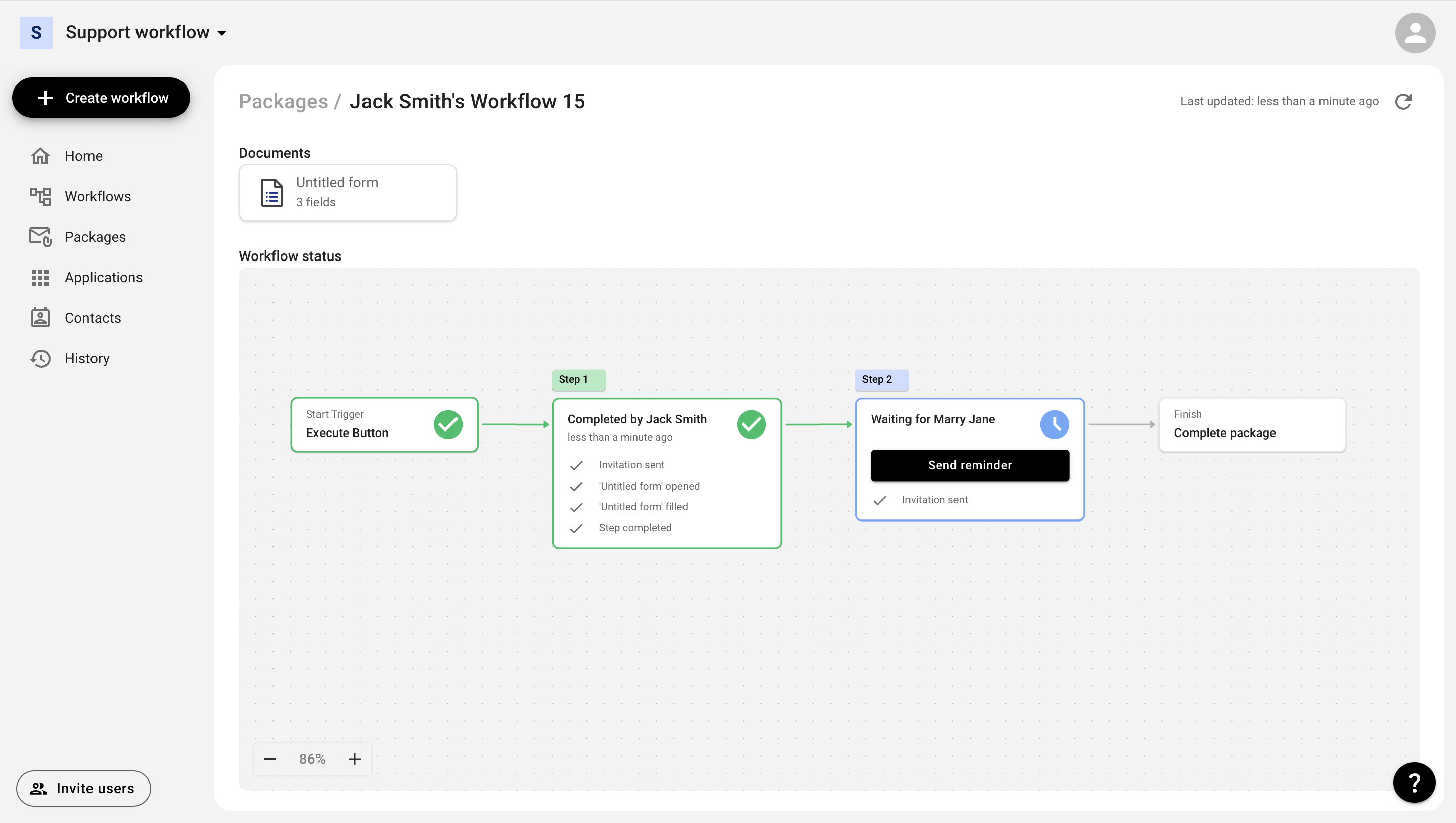Send reminder to Marry Jane
Viewport: 1456px width, 823px height.
coord(970,465)
